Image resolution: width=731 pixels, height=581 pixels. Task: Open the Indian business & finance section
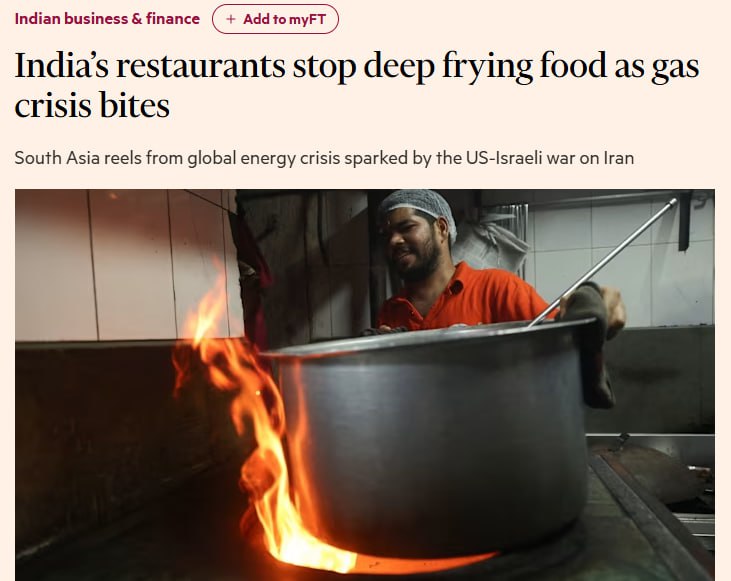(x=107, y=19)
